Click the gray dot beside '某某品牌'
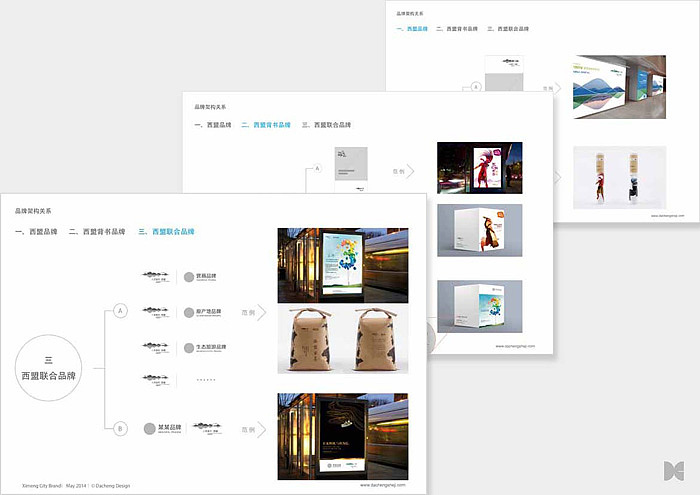Image resolution: width=700 pixels, height=495 pixels. [150, 429]
